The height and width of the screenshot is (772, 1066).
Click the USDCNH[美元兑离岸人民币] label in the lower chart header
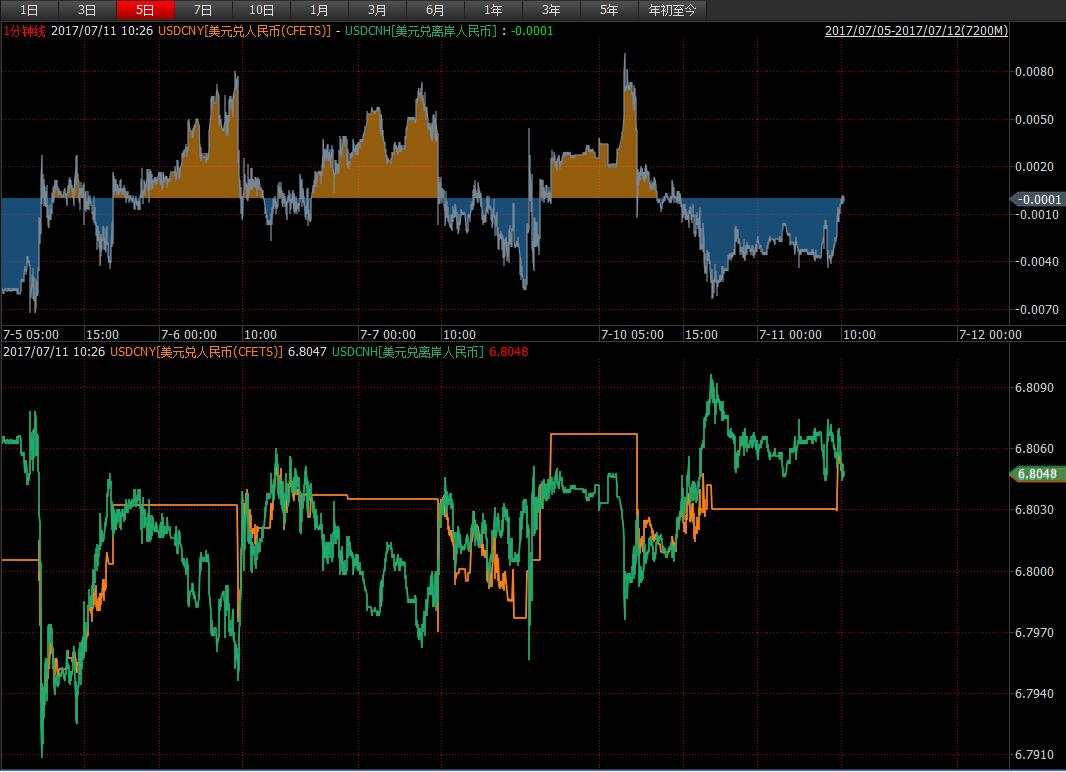(x=408, y=351)
